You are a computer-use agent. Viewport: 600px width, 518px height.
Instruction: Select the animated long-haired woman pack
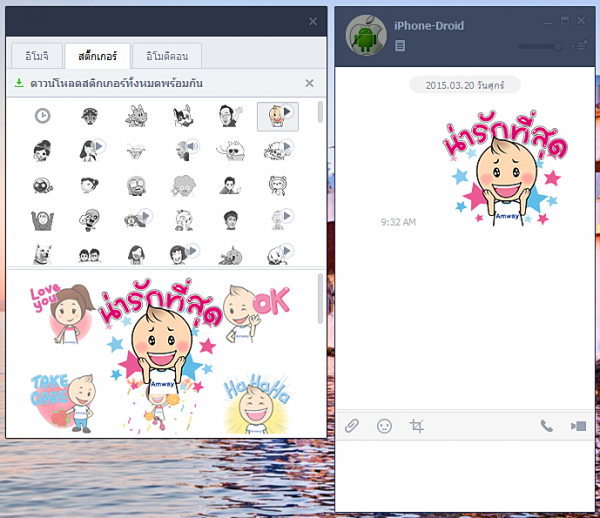pos(91,150)
